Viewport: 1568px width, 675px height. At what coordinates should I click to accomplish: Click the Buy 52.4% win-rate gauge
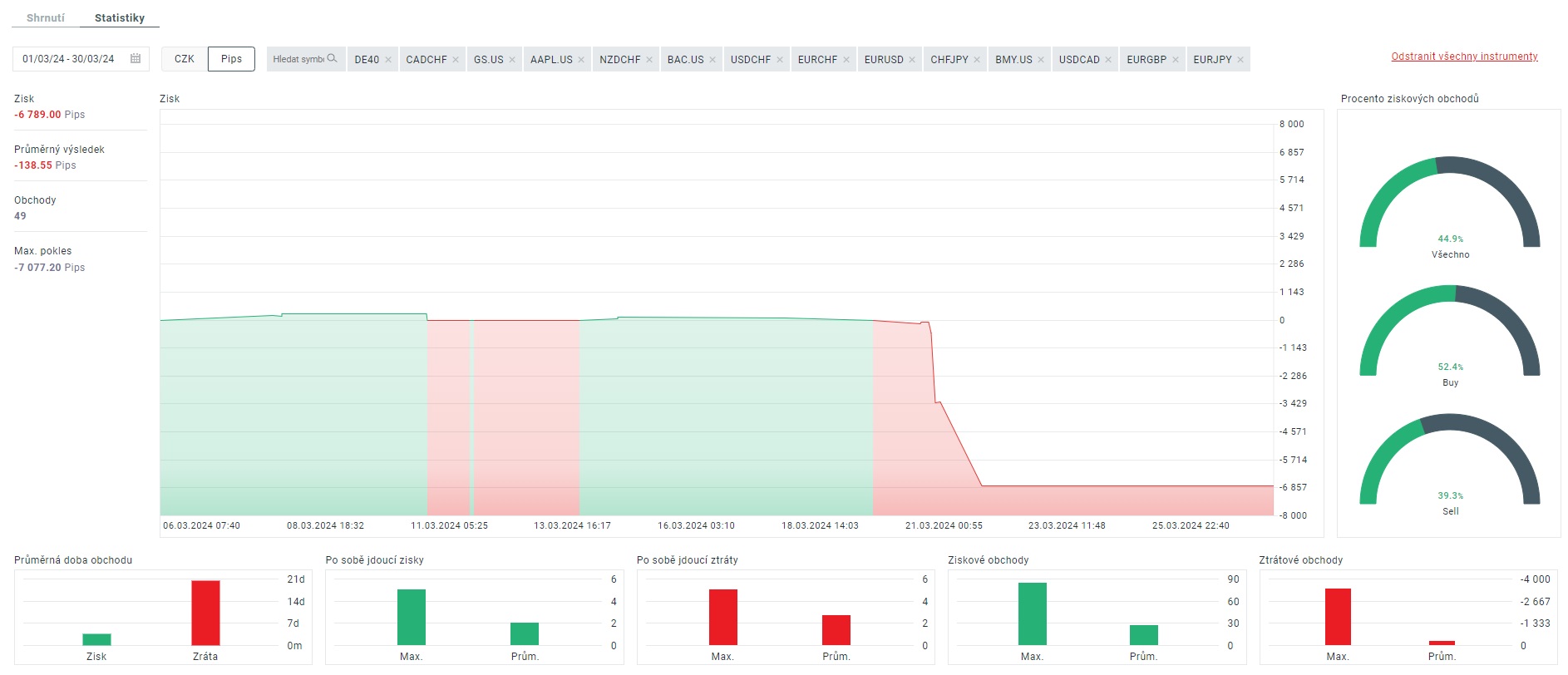[1449, 333]
